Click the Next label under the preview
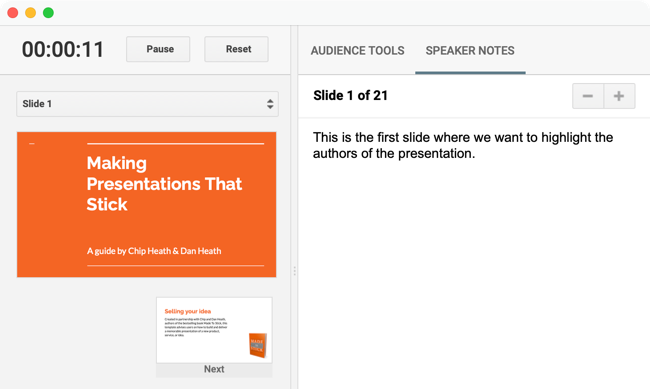The width and height of the screenshot is (650, 389). (214, 369)
